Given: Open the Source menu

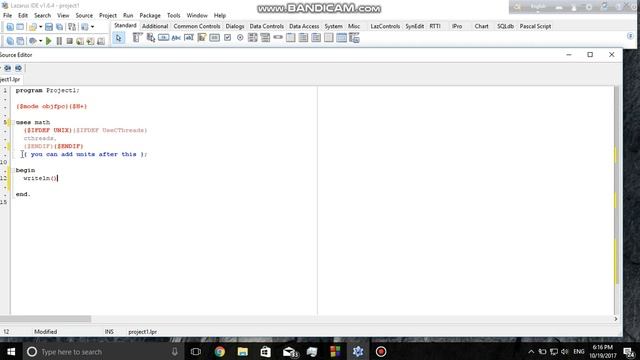Looking at the screenshot, I should pyautogui.click(x=84, y=16).
